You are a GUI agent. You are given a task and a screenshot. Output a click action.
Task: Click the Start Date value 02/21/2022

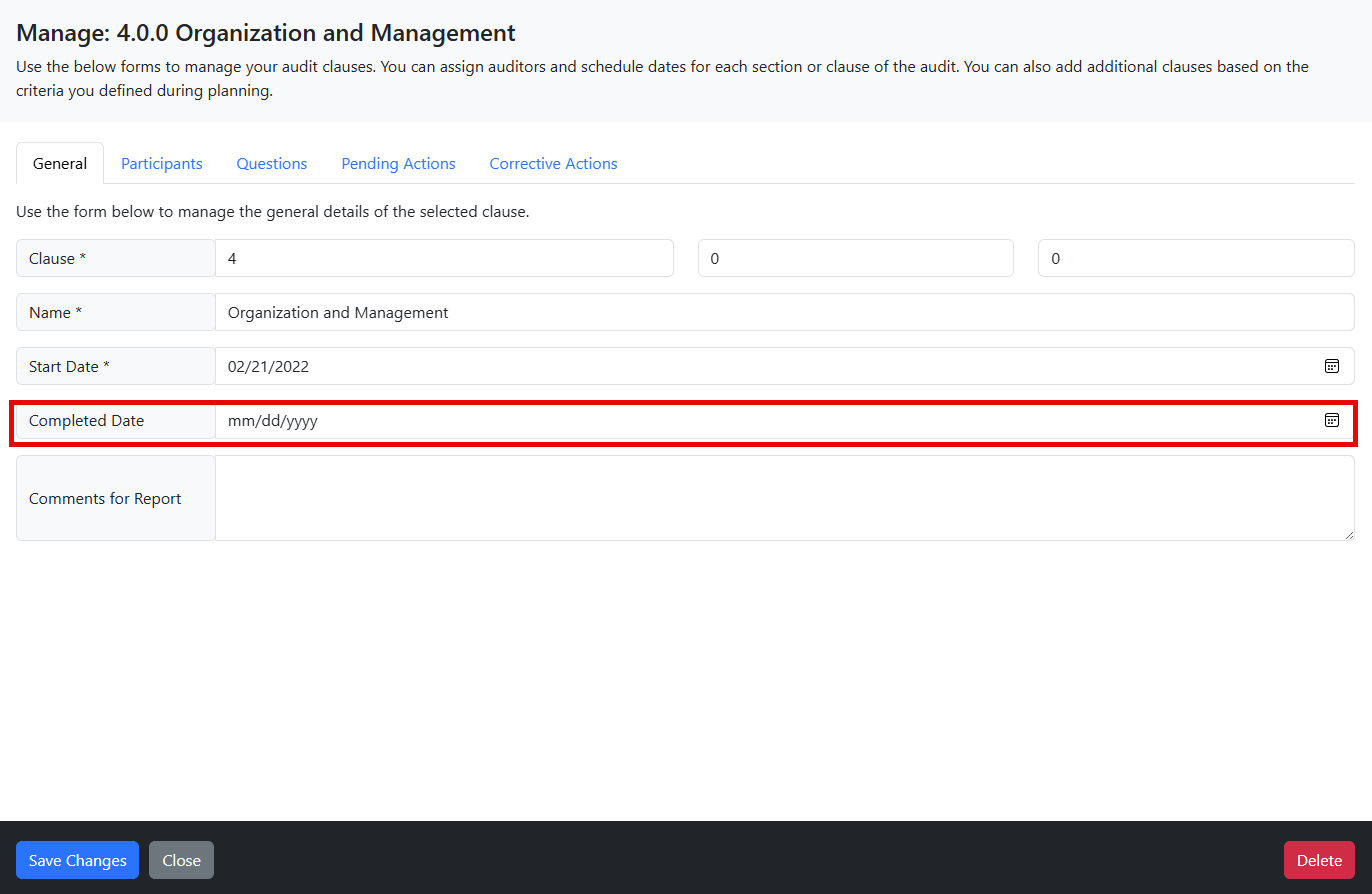point(268,366)
